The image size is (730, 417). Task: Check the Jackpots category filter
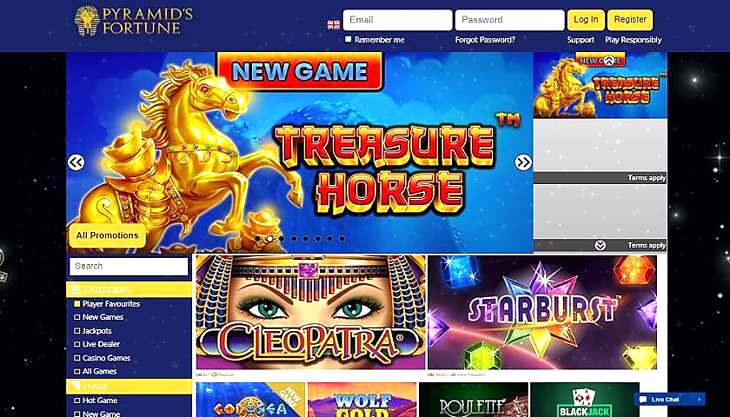pos(77,331)
